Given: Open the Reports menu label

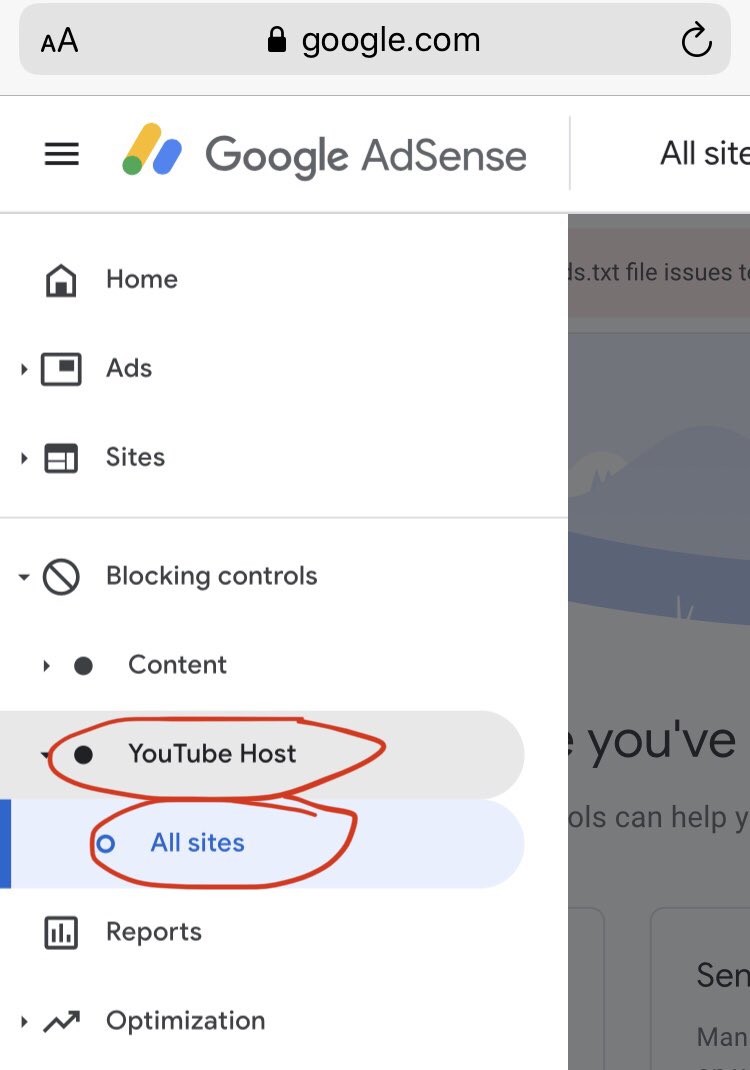Looking at the screenshot, I should tap(154, 931).
